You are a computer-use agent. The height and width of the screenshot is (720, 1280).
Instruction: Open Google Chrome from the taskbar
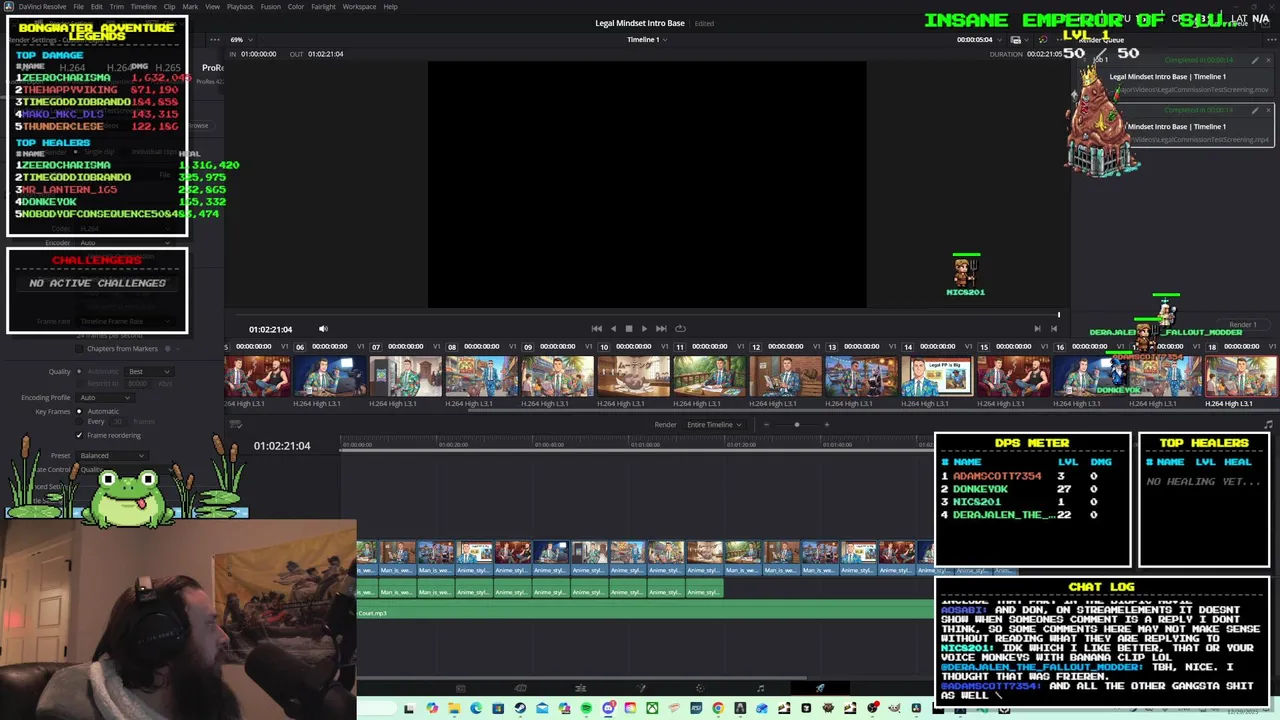coord(718,709)
